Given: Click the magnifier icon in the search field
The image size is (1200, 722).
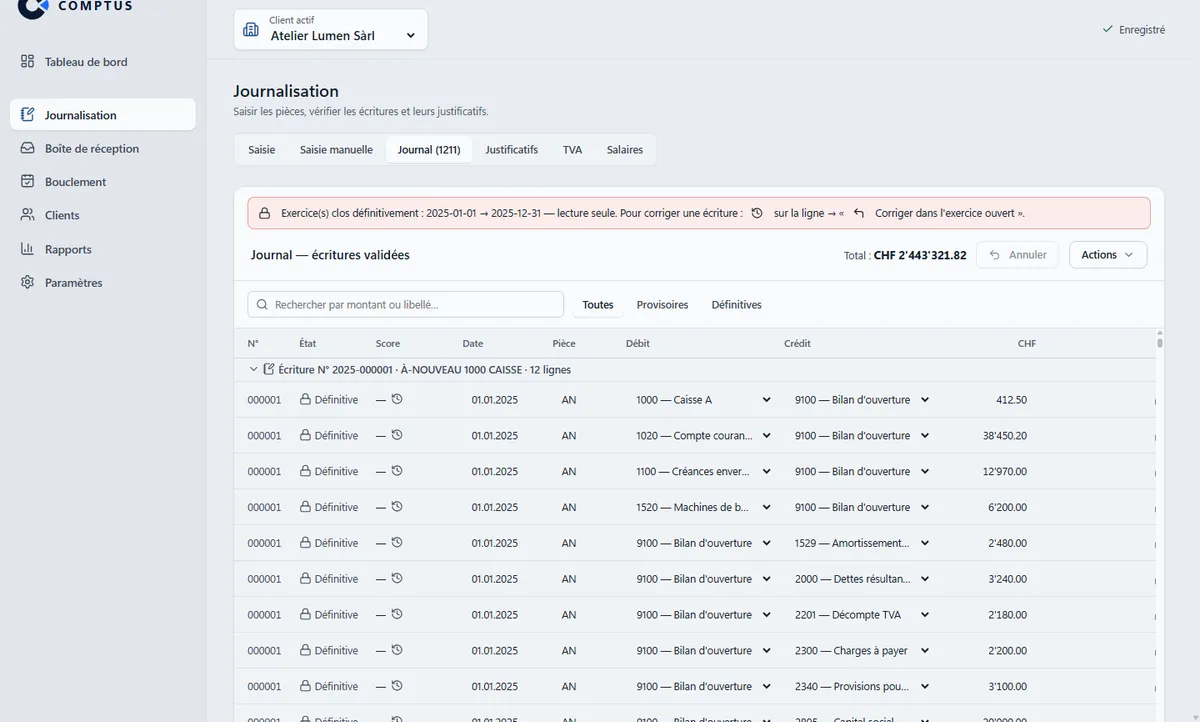Looking at the screenshot, I should [x=263, y=305].
